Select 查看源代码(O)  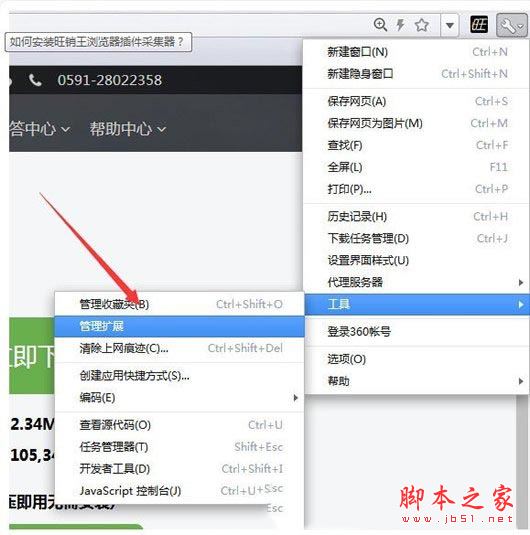[x=180, y=425]
